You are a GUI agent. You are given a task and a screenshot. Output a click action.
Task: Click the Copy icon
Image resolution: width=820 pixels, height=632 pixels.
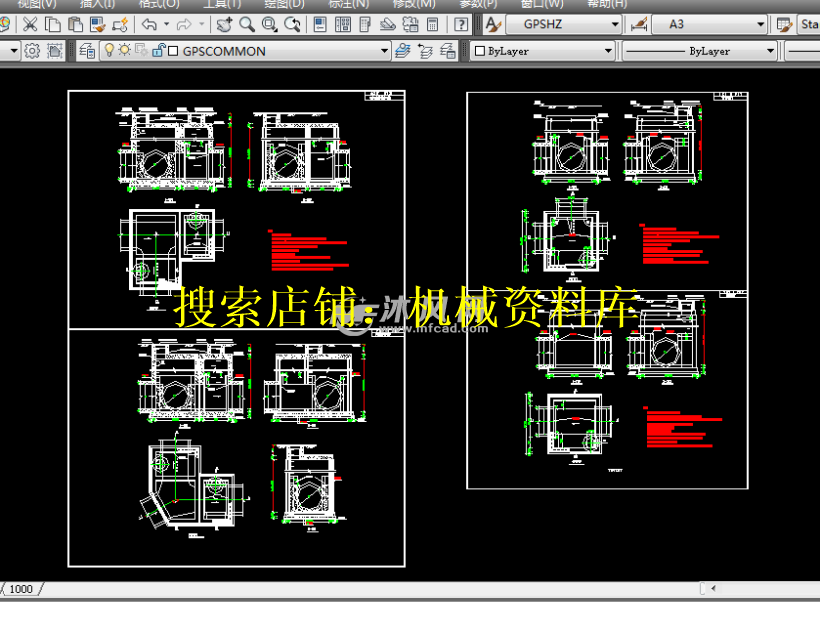pyautogui.click(x=53, y=24)
